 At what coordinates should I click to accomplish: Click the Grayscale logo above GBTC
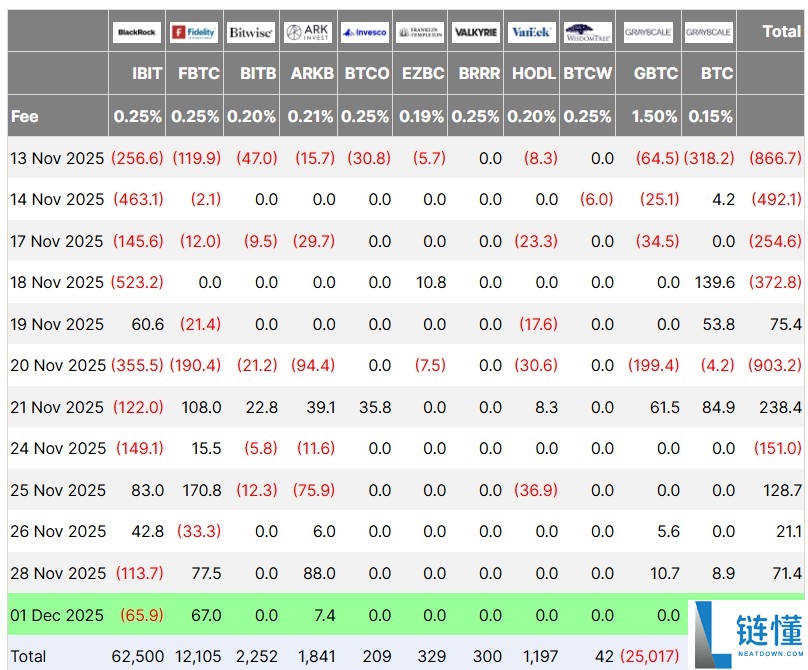[x=648, y=32]
